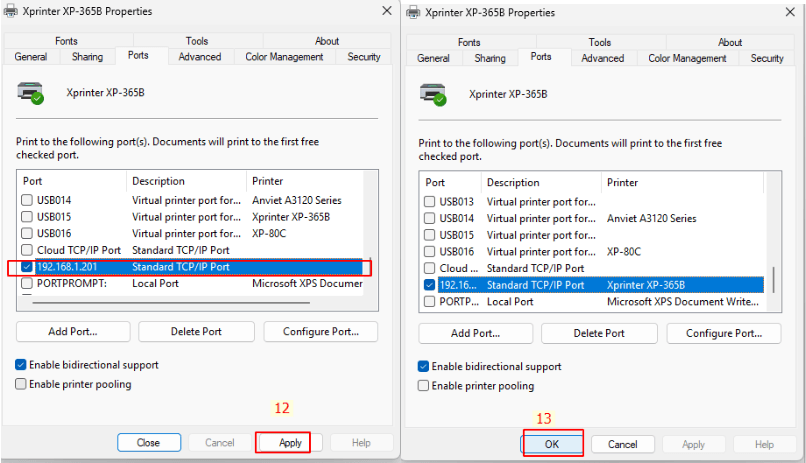This screenshot has height=463, width=806.
Task: Check the USB013 port in the right dialog
Action: [x=429, y=201]
